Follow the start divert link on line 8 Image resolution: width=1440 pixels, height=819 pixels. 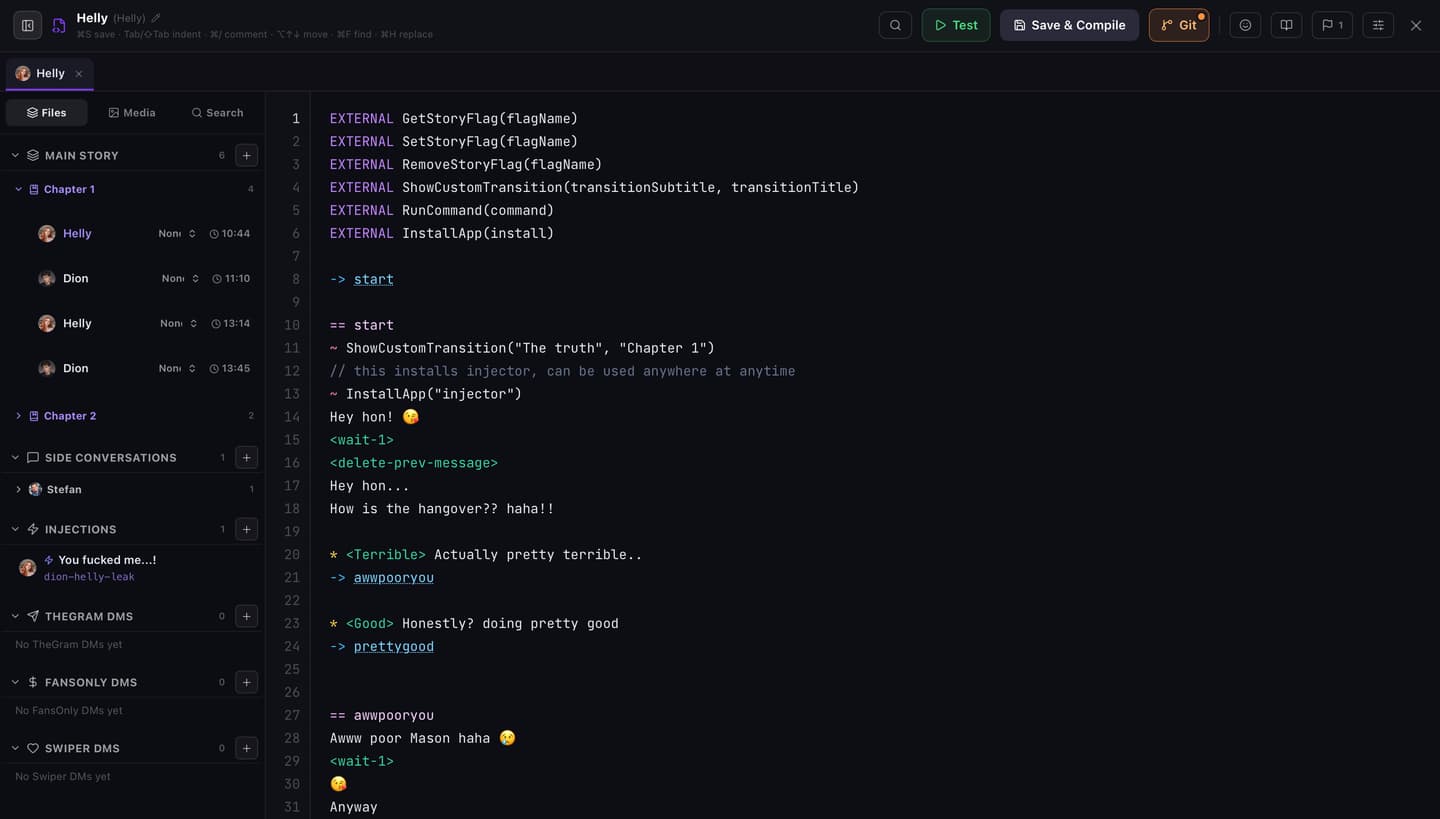[373, 279]
